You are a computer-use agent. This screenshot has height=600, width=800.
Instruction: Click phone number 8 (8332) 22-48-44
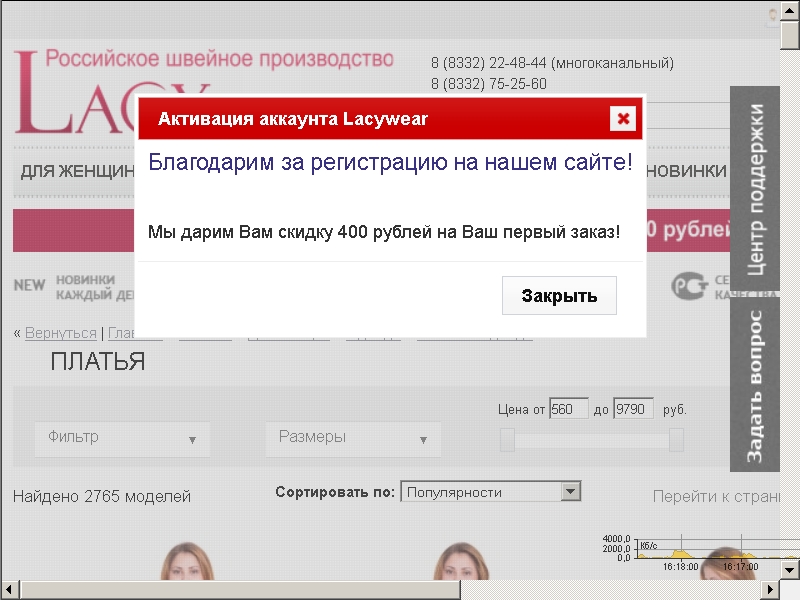click(x=489, y=63)
